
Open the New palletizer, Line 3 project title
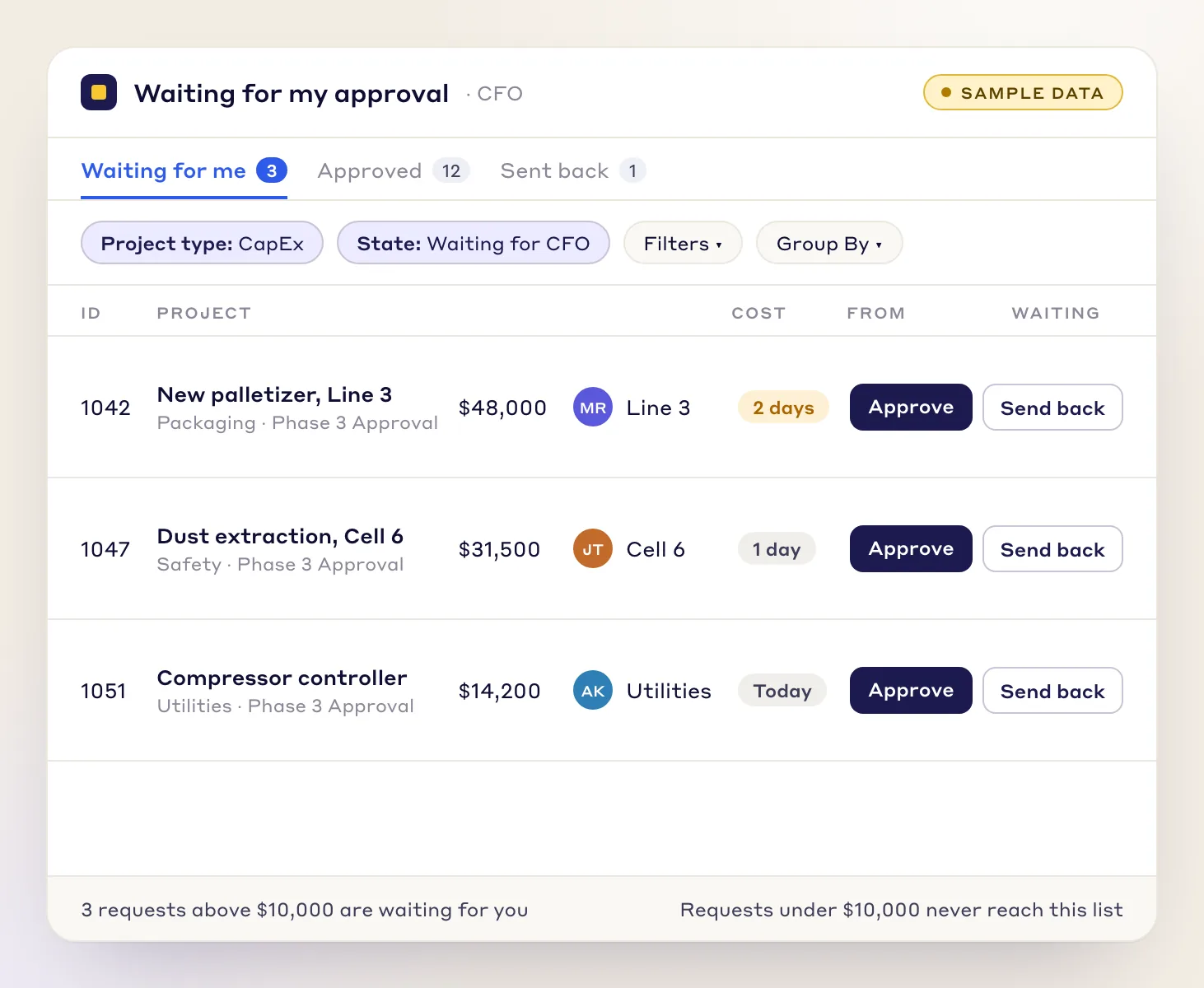tap(274, 394)
